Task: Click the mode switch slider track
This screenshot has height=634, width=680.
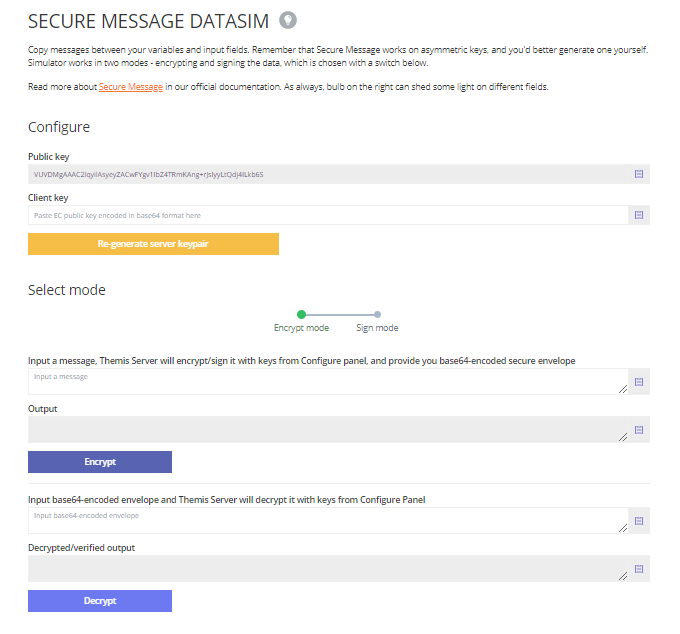Action: [x=340, y=314]
